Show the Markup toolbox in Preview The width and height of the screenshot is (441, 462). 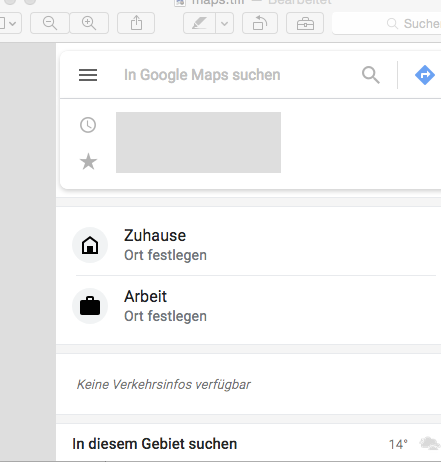[x=305, y=23]
